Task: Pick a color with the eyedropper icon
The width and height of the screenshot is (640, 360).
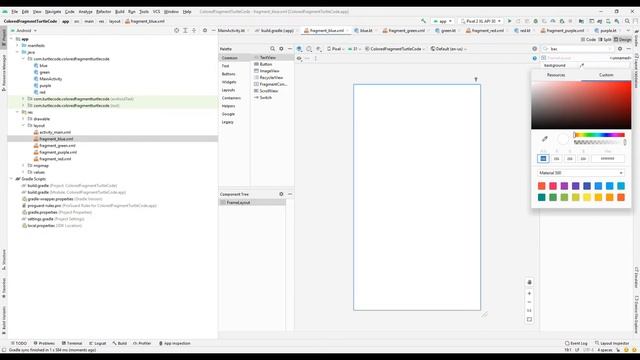Action: (544, 139)
